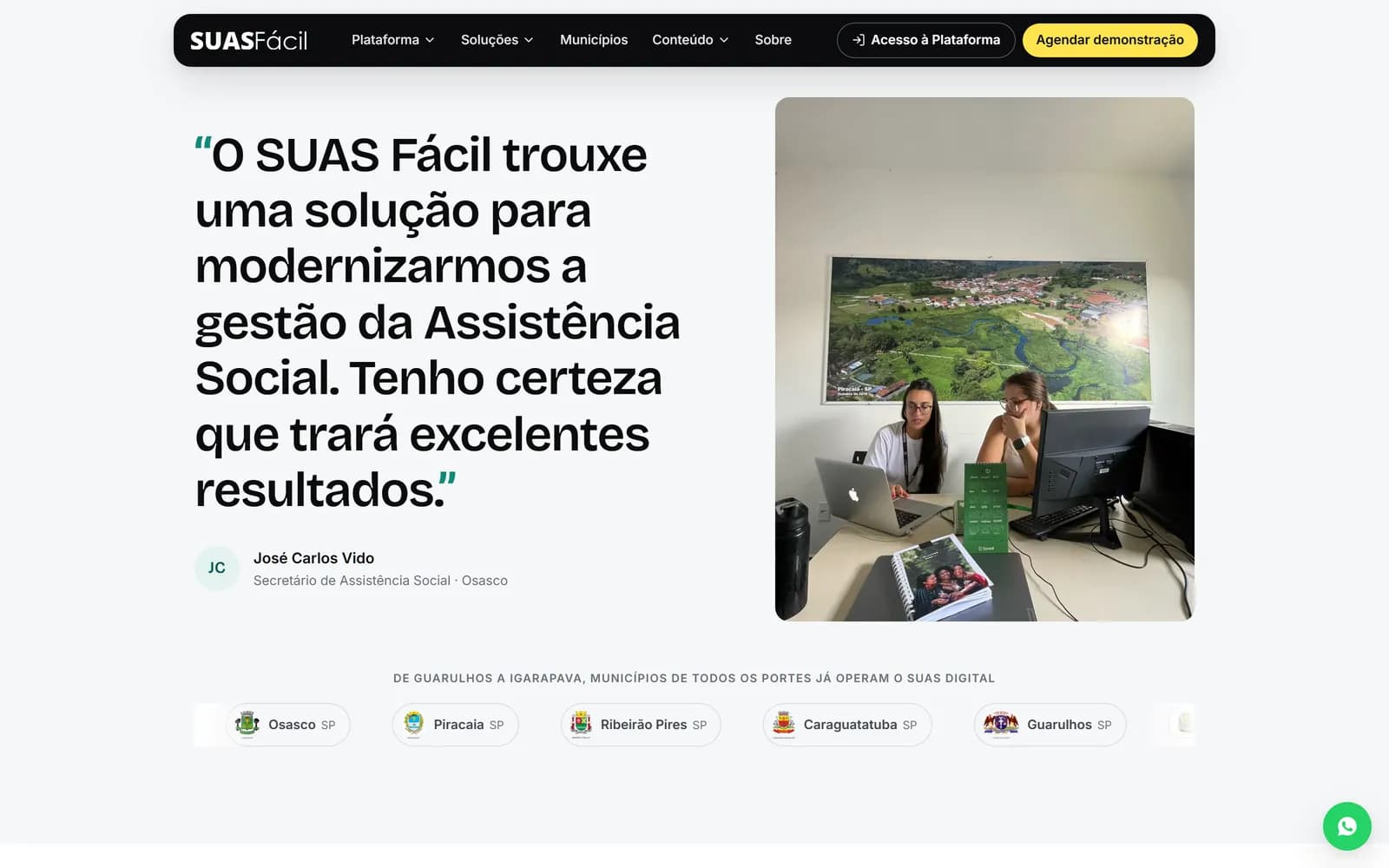Expand the Plataforma menu chevron
Viewport: 1389px width, 868px height.
pyautogui.click(x=430, y=40)
